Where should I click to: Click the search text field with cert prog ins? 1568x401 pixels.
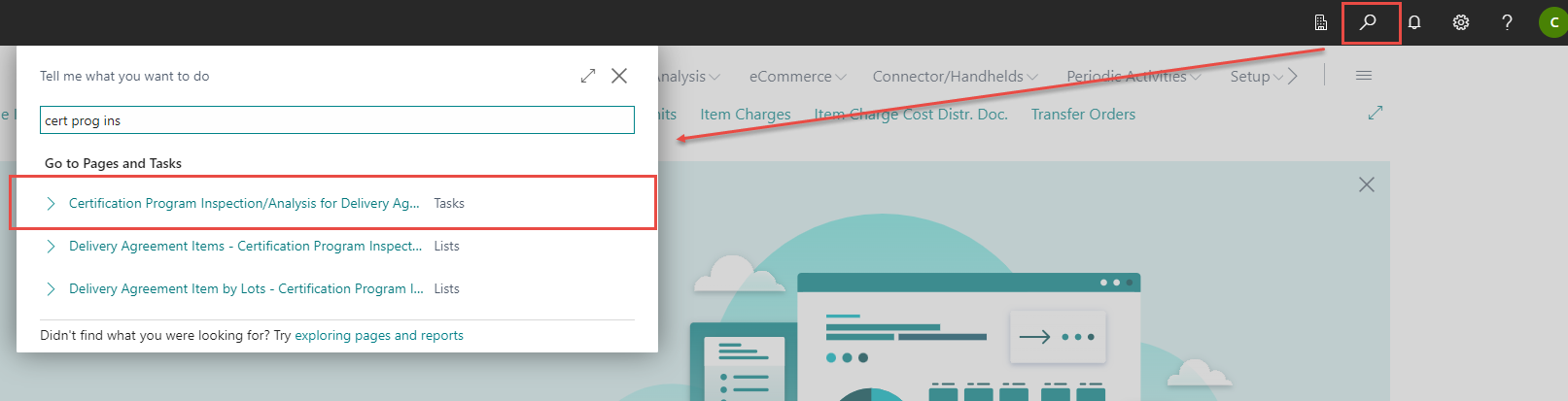tap(336, 120)
